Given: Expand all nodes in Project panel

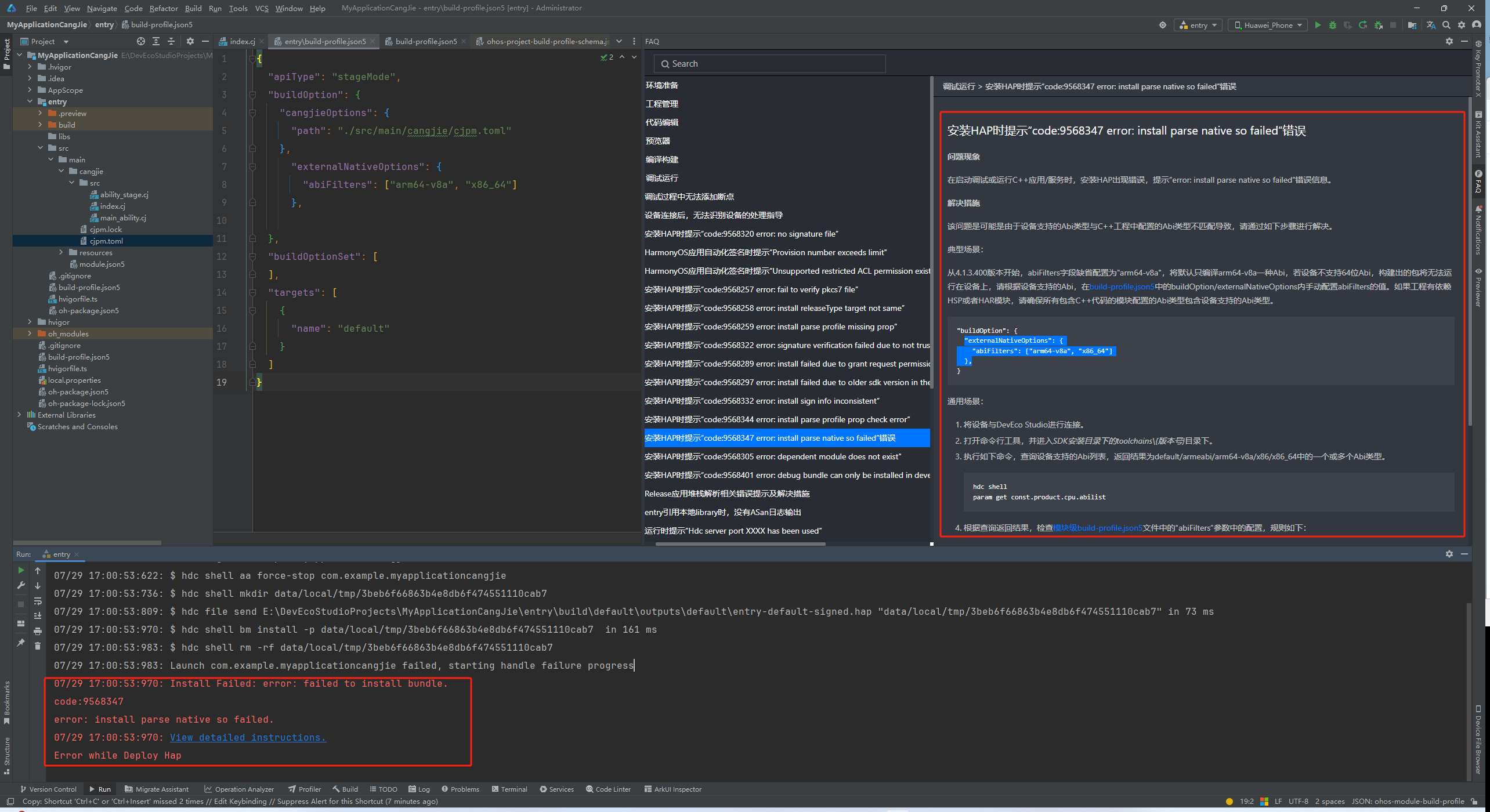Looking at the screenshot, I should tap(156, 41).
